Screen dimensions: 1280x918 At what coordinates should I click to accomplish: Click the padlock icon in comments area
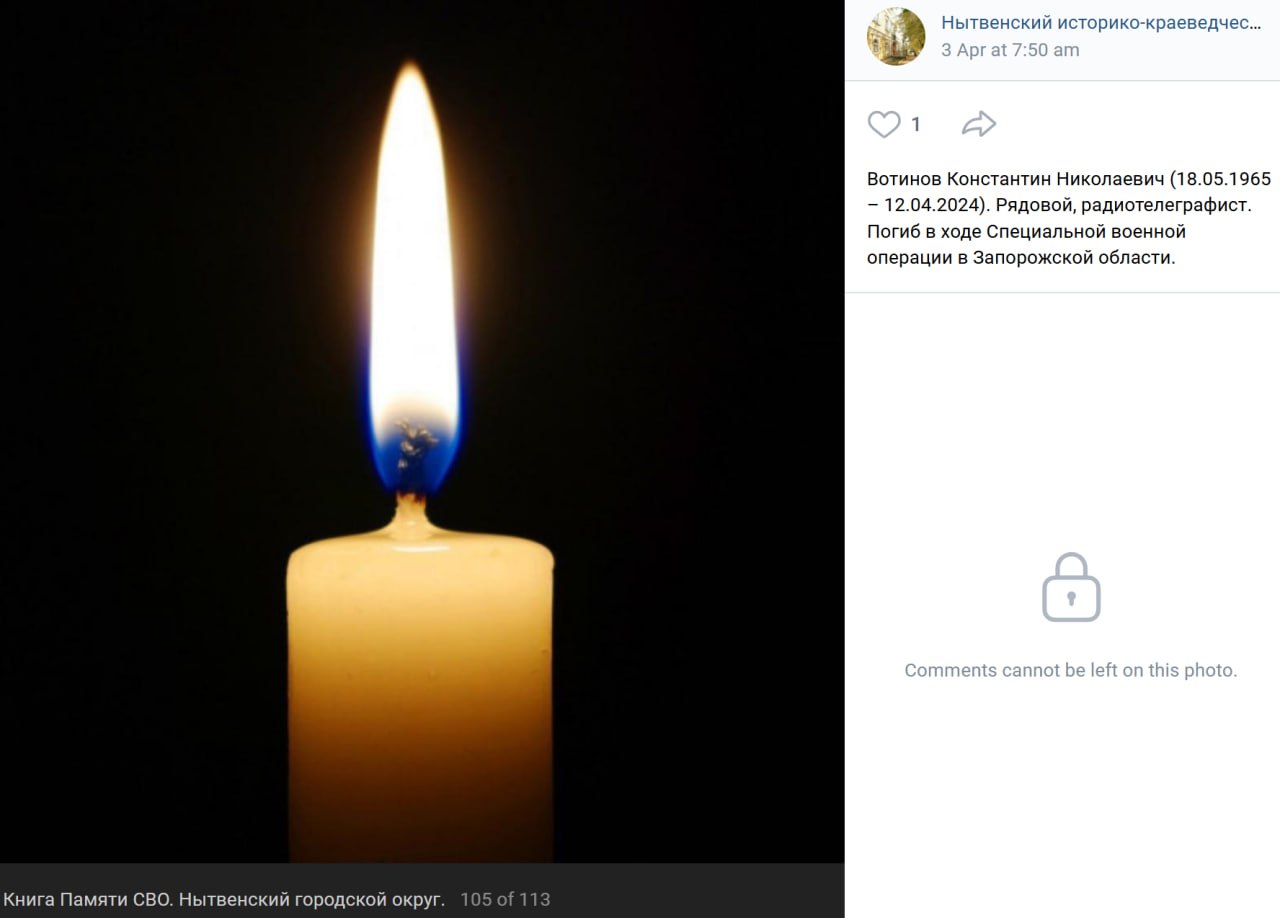pos(1071,587)
